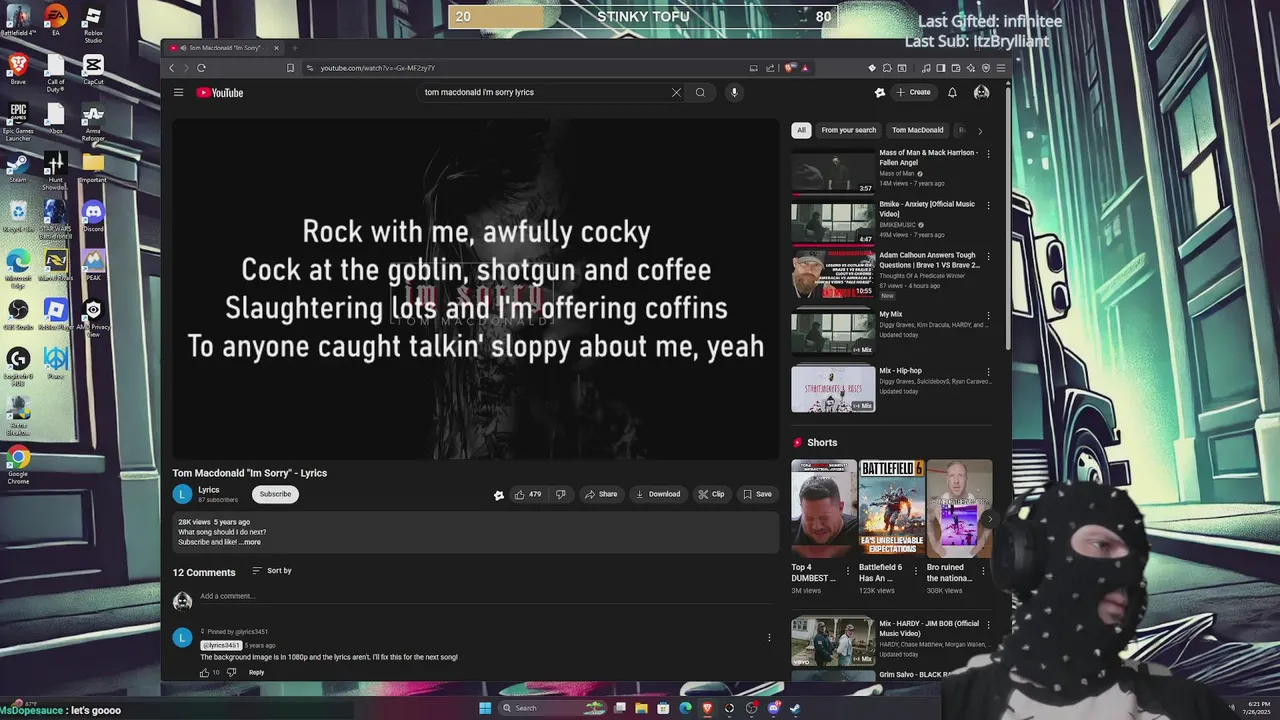This screenshot has width=1280, height=720.
Task: Dislike the Im Sorry lyrics video
Action: (560, 494)
